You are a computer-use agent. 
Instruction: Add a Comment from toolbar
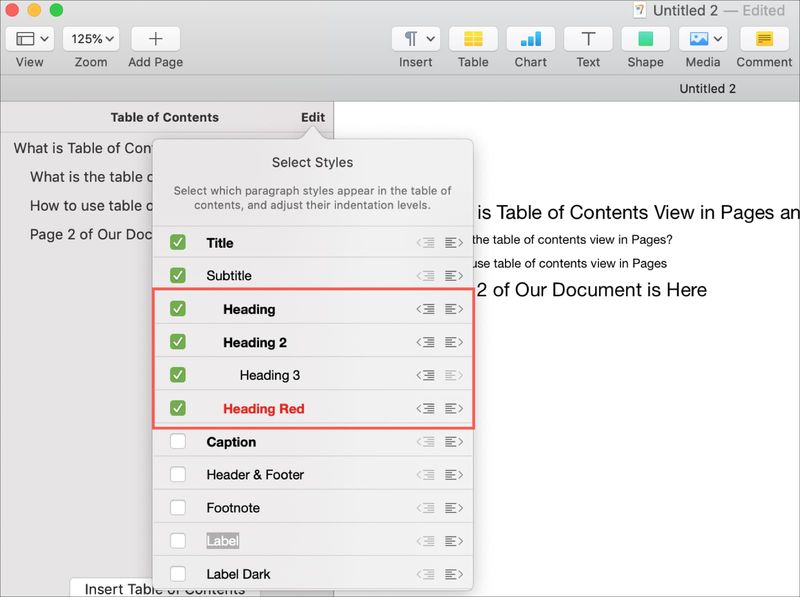click(x=764, y=39)
